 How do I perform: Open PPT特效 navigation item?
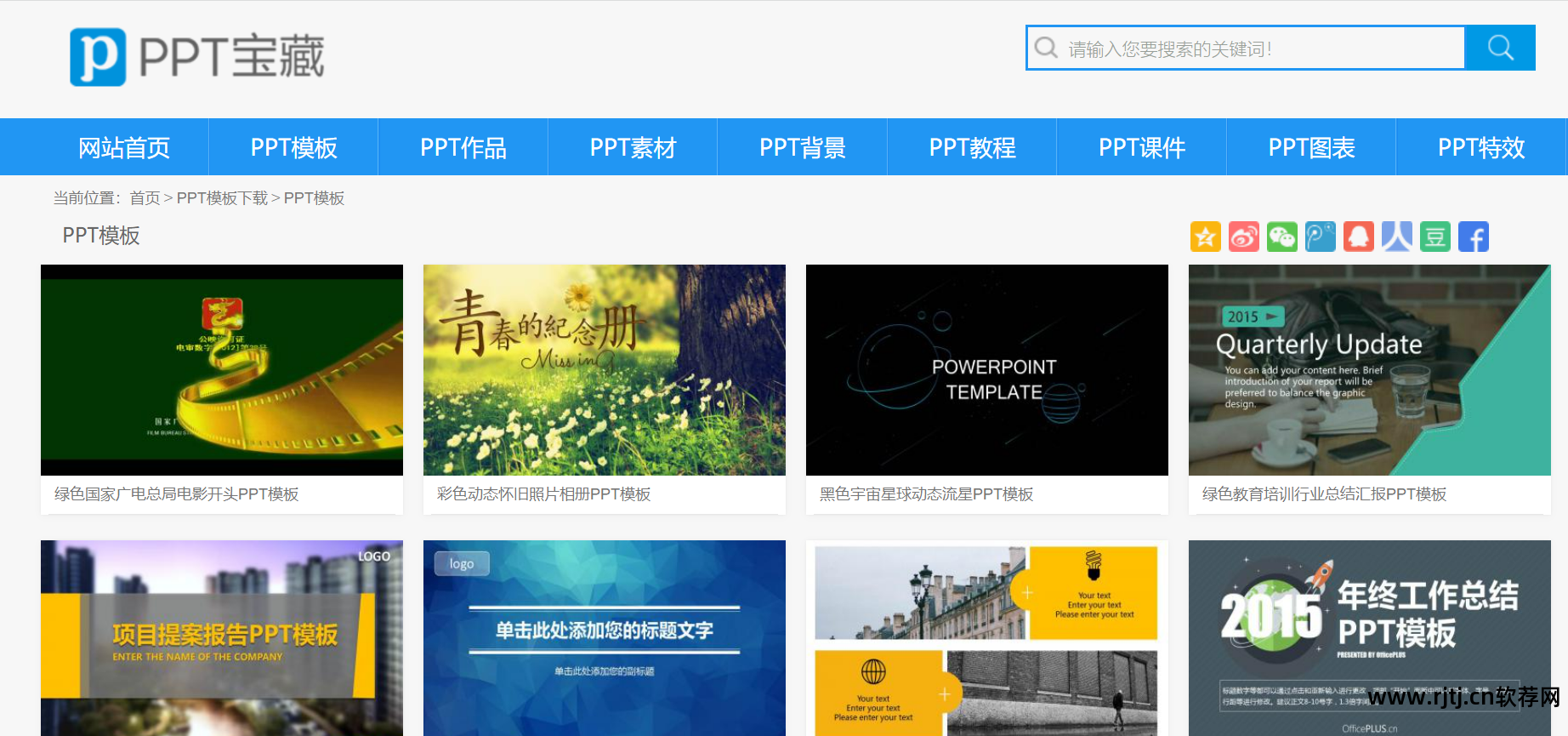click(x=1481, y=147)
